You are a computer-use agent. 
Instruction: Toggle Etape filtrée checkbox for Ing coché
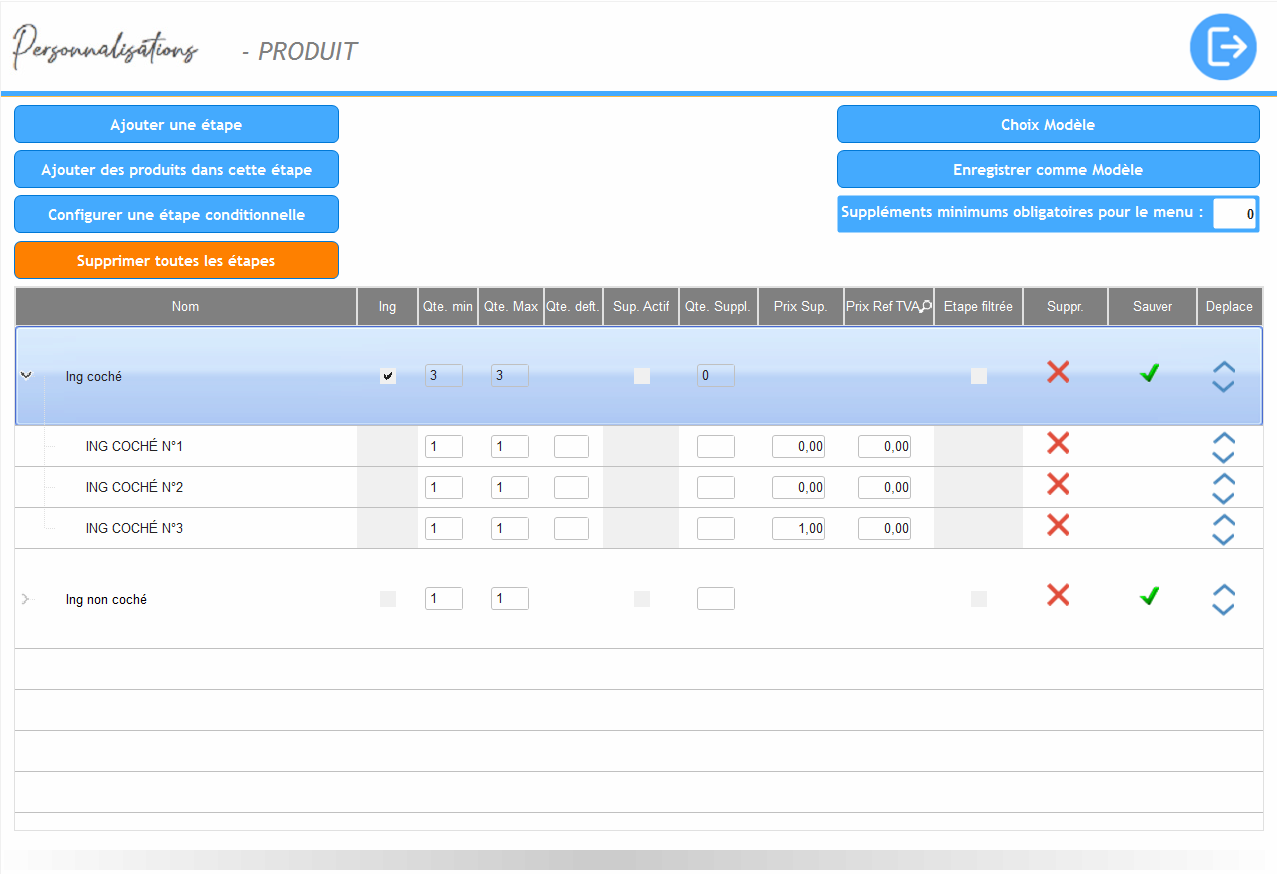[x=979, y=376]
